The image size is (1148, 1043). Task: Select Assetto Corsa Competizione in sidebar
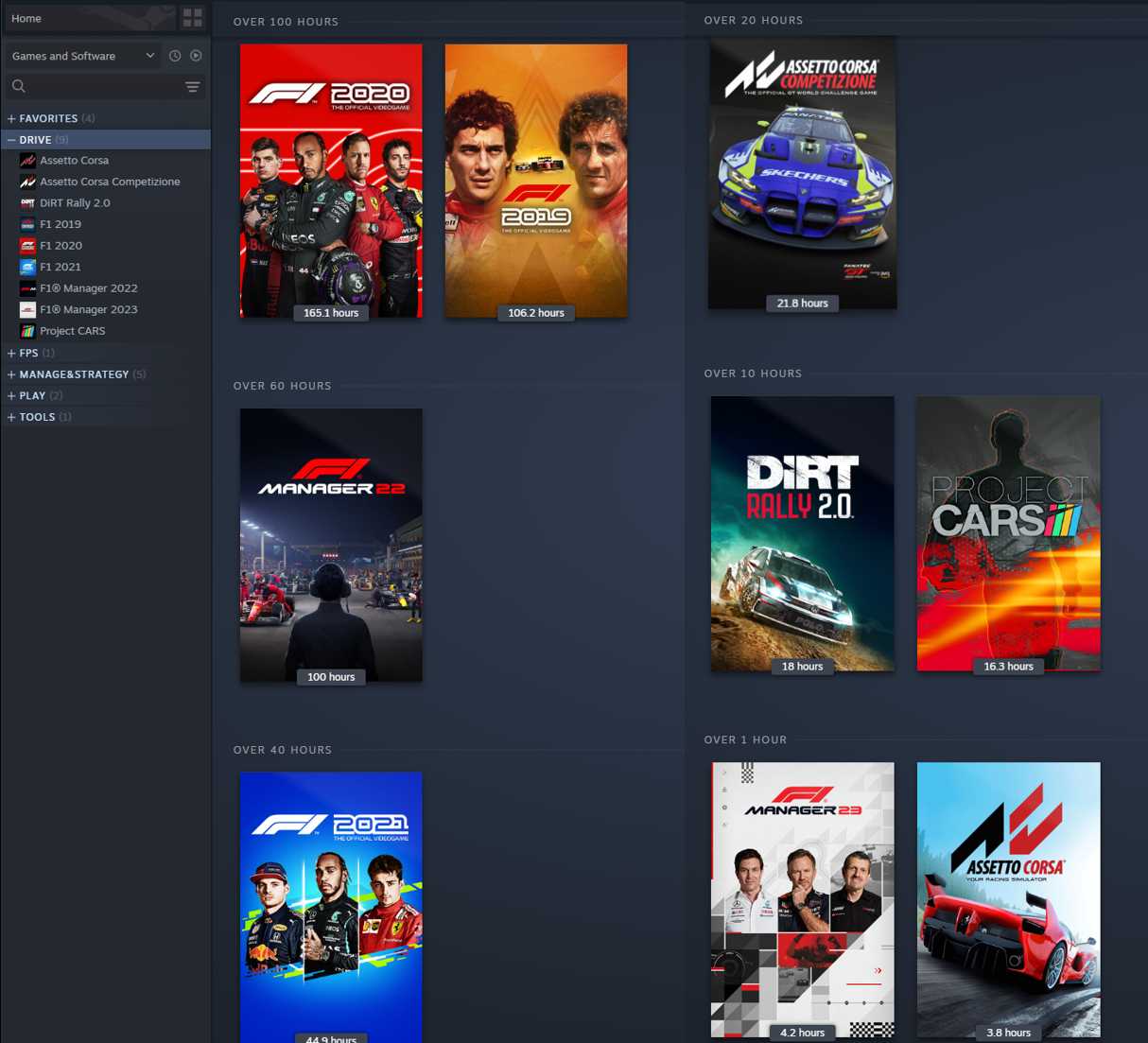(110, 182)
